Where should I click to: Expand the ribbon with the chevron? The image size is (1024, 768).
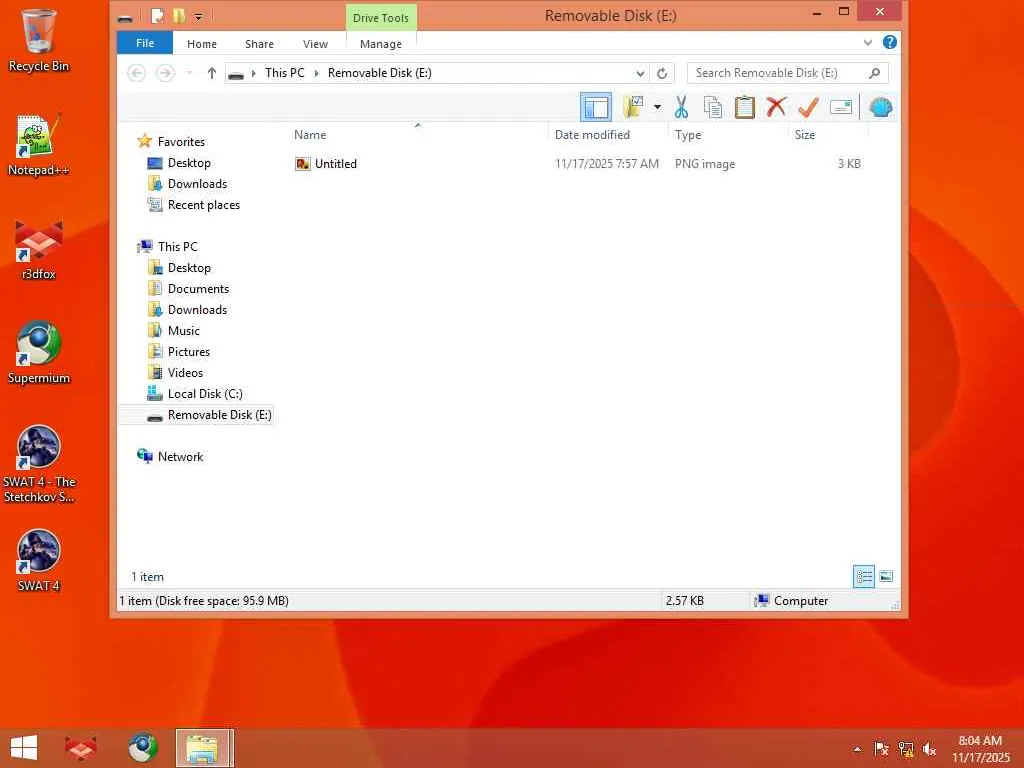868,42
